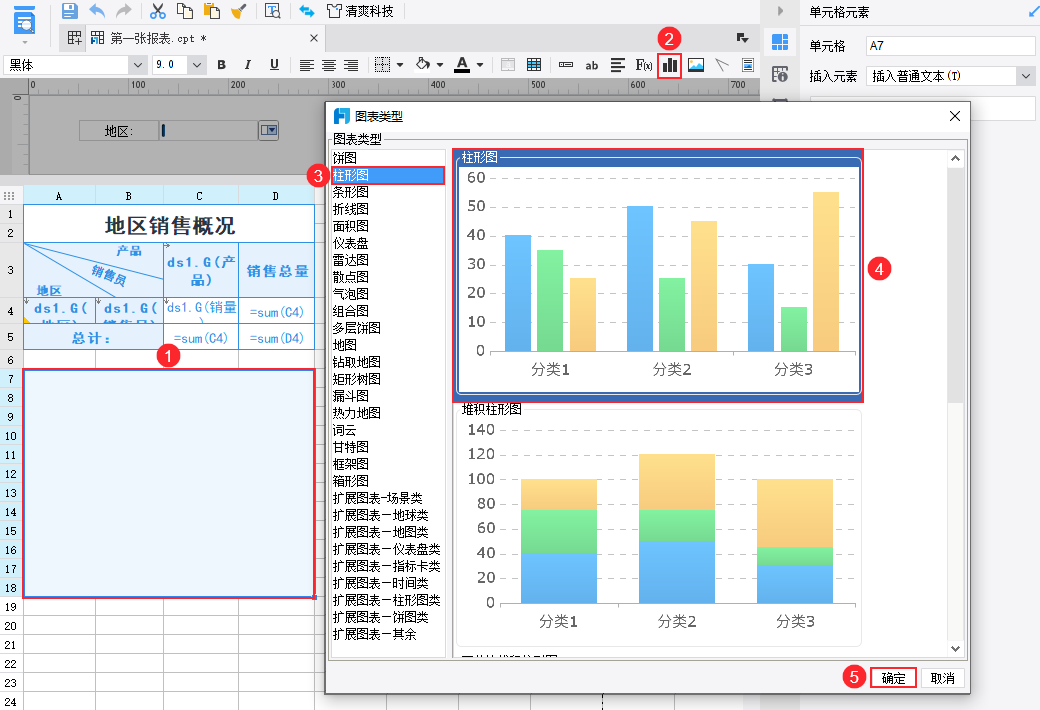
Task: Click the font color A swatch
Action: pyautogui.click(x=462, y=64)
